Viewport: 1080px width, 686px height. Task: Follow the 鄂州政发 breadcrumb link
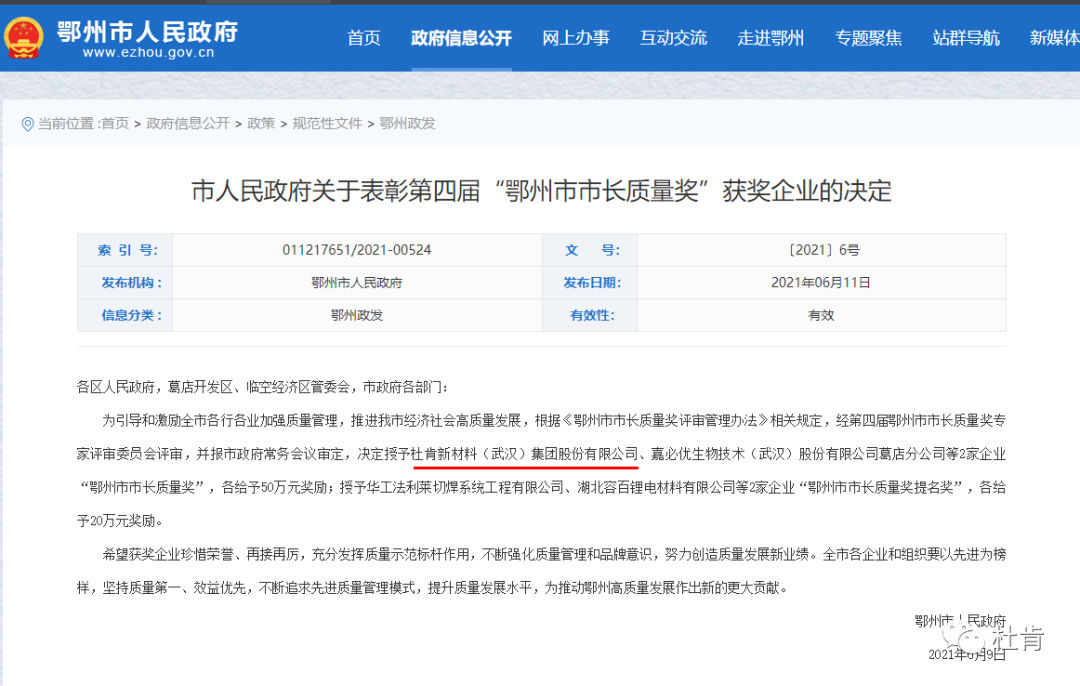(407, 123)
